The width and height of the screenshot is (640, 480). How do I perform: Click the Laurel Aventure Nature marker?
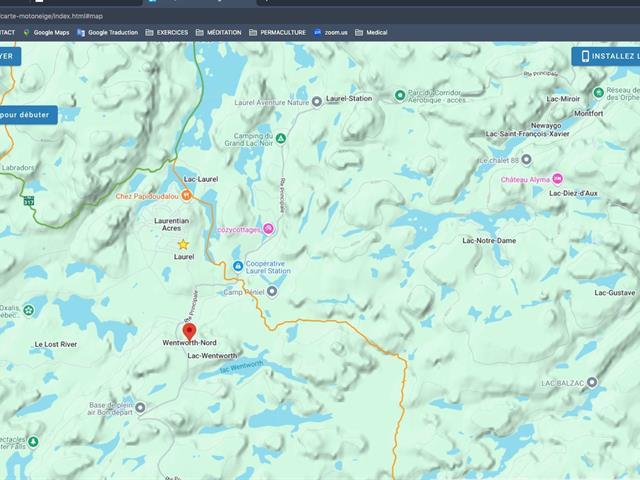point(316,101)
